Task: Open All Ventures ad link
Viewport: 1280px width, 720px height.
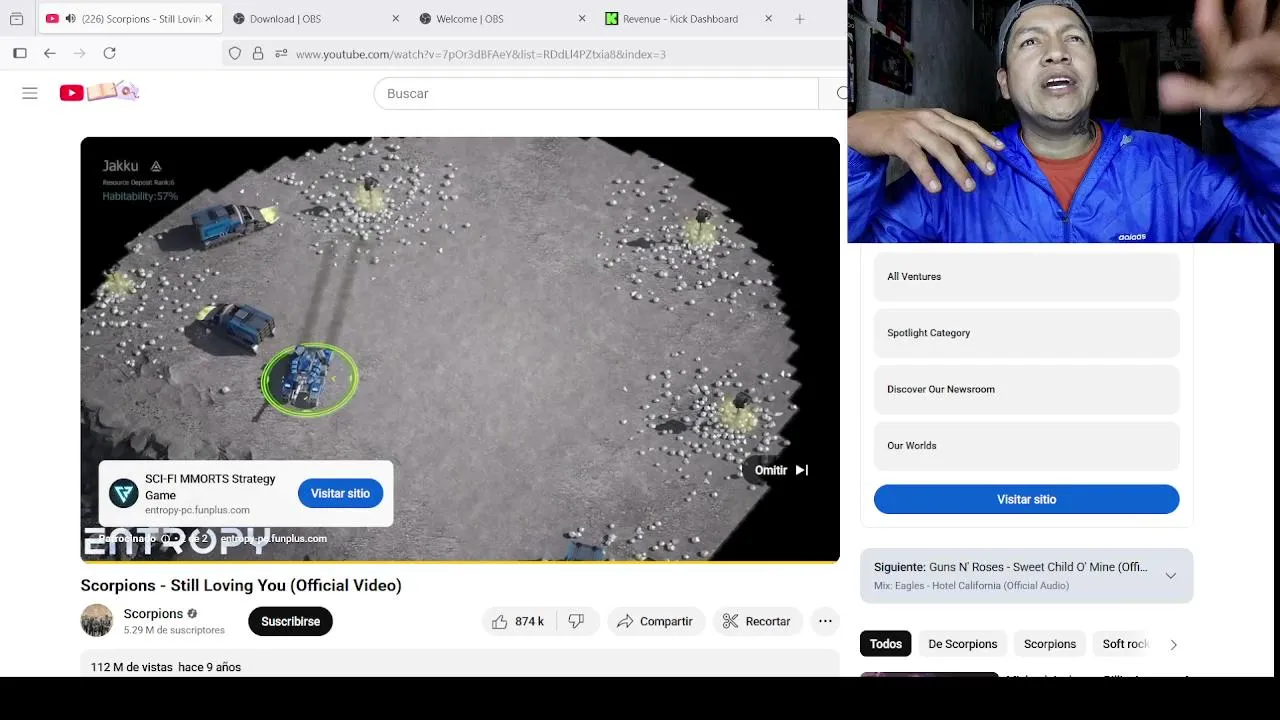Action: point(1026,276)
